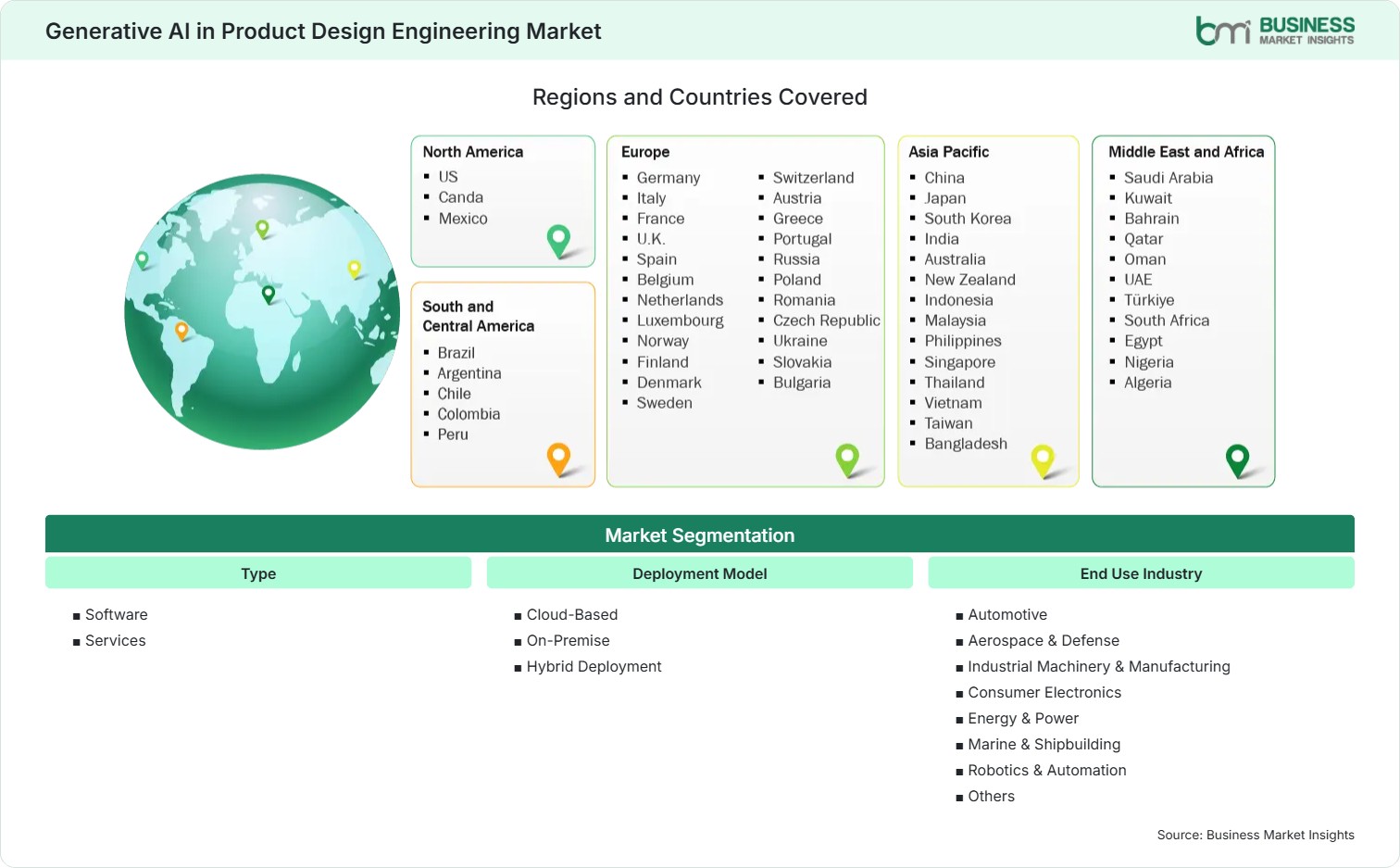Click 'Marine & Shipbuilding' industry
This screenshot has height=868, width=1400.
click(x=1044, y=744)
